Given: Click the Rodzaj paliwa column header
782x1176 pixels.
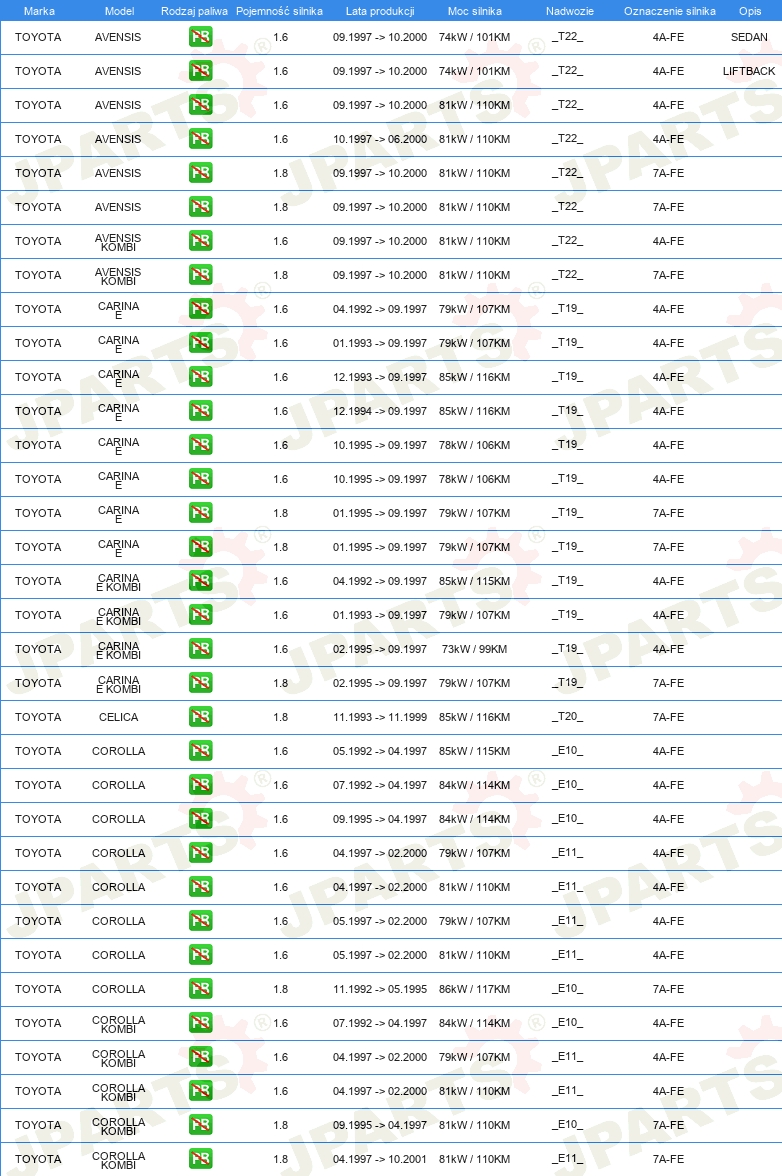Looking at the screenshot, I should point(194,11).
